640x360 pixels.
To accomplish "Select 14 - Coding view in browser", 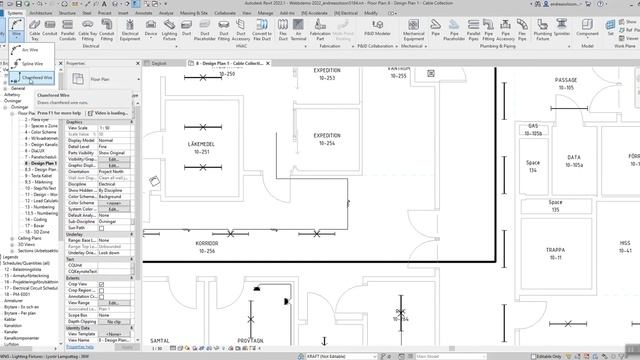I will (36, 220).
